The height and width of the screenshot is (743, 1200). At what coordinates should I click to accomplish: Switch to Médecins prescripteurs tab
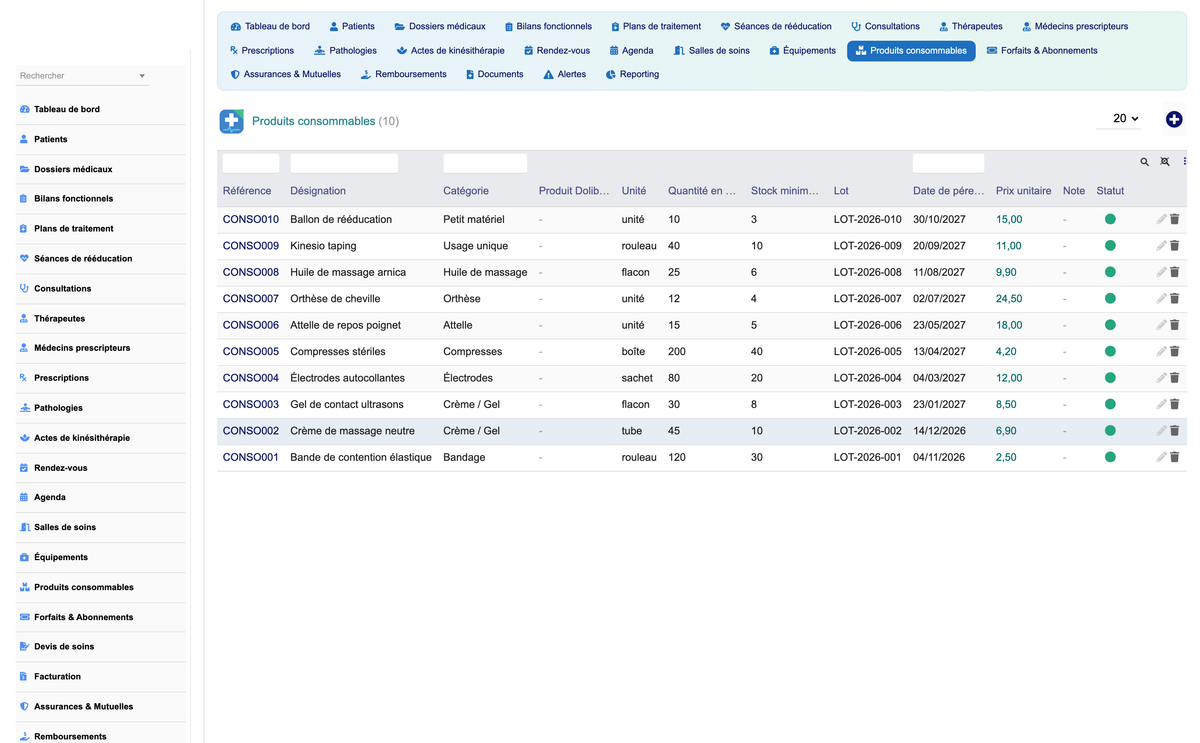point(1075,26)
